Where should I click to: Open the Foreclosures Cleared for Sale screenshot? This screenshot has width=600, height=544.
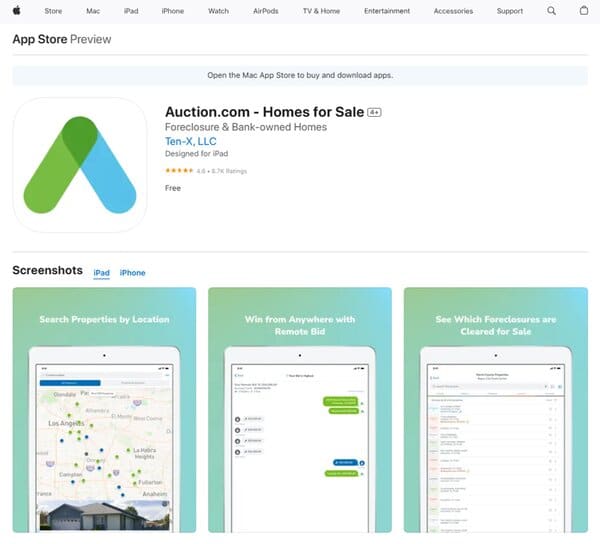tap(496, 410)
